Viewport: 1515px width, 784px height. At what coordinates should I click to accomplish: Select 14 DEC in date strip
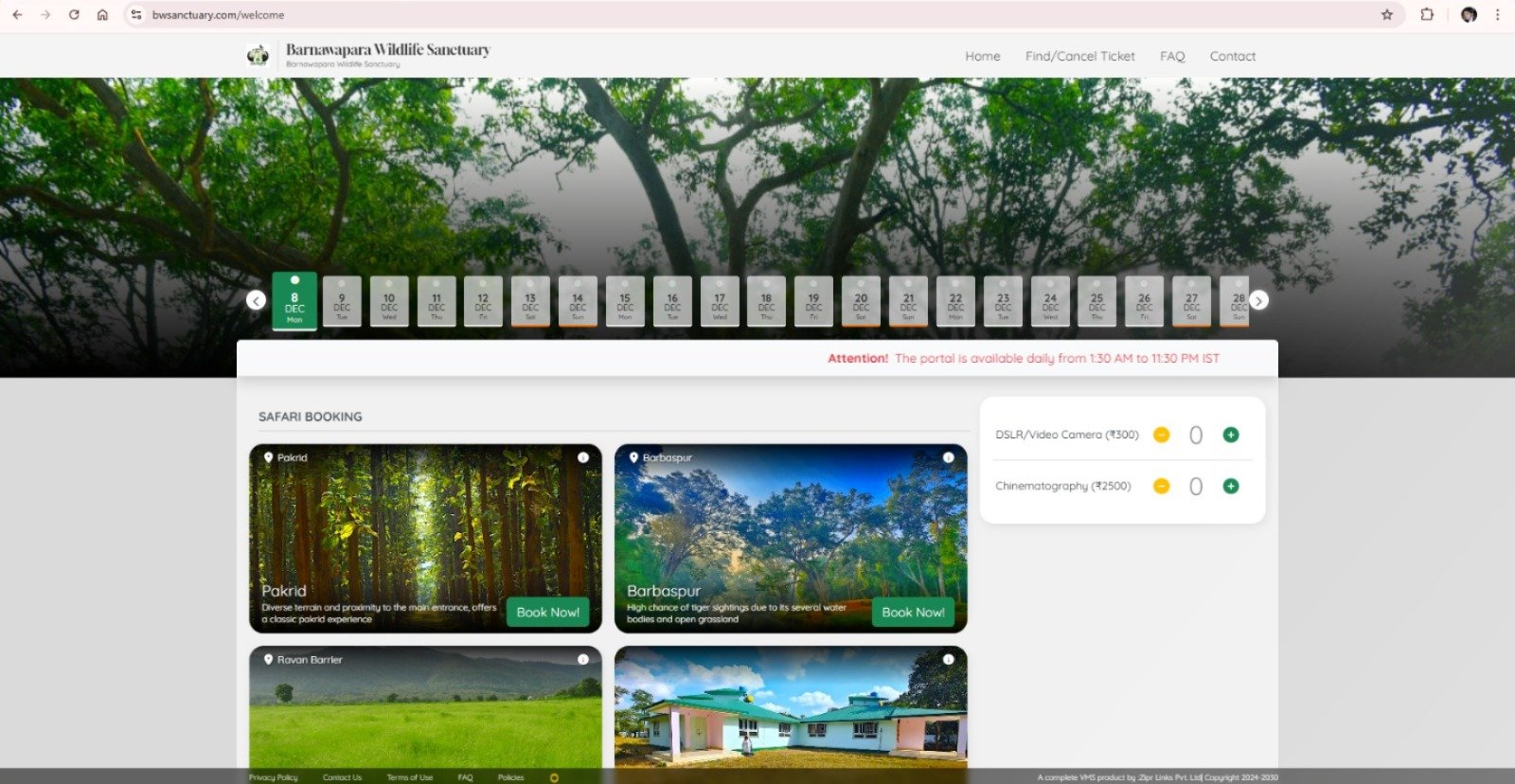(x=578, y=302)
